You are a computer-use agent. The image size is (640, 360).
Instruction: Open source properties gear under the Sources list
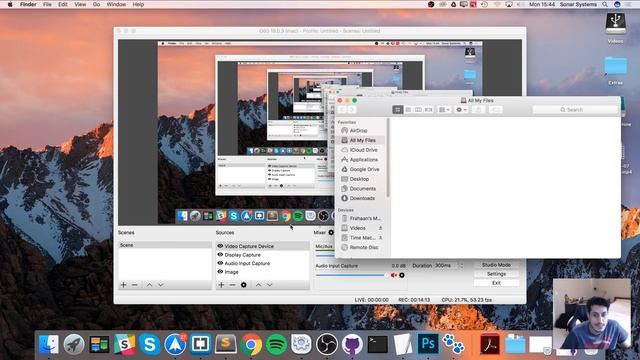[244, 285]
